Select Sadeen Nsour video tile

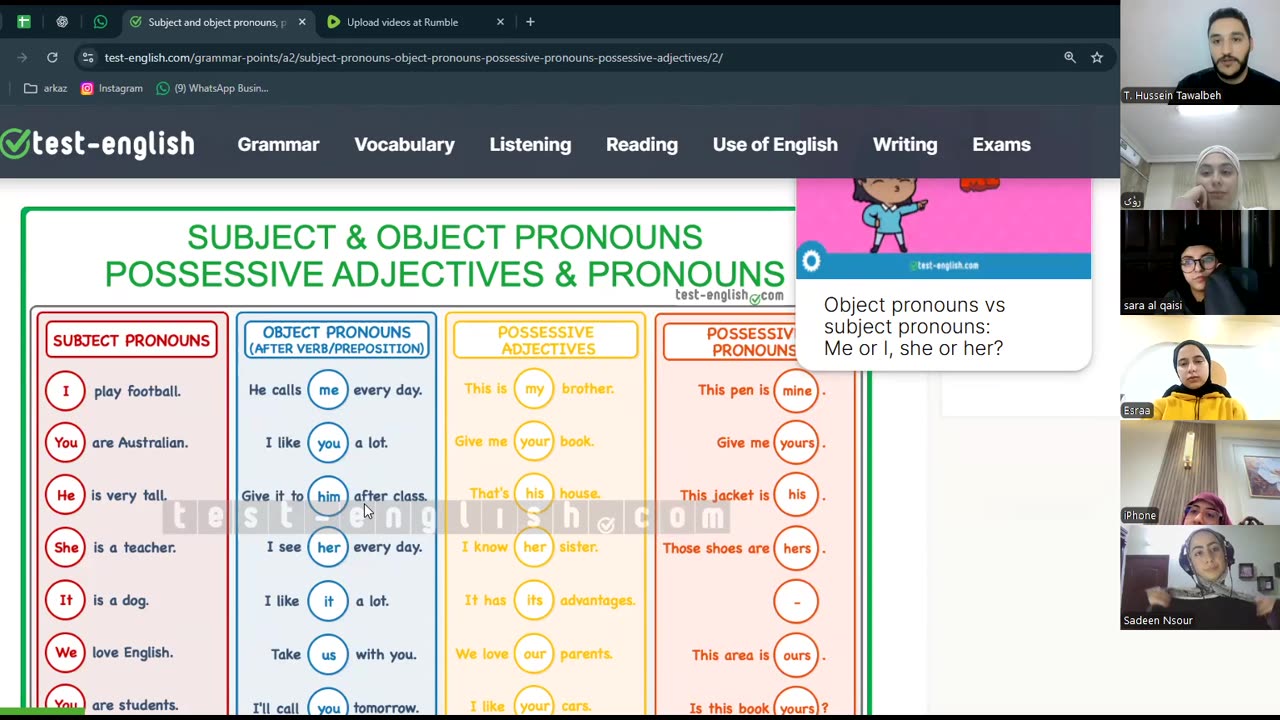click(1200, 577)
